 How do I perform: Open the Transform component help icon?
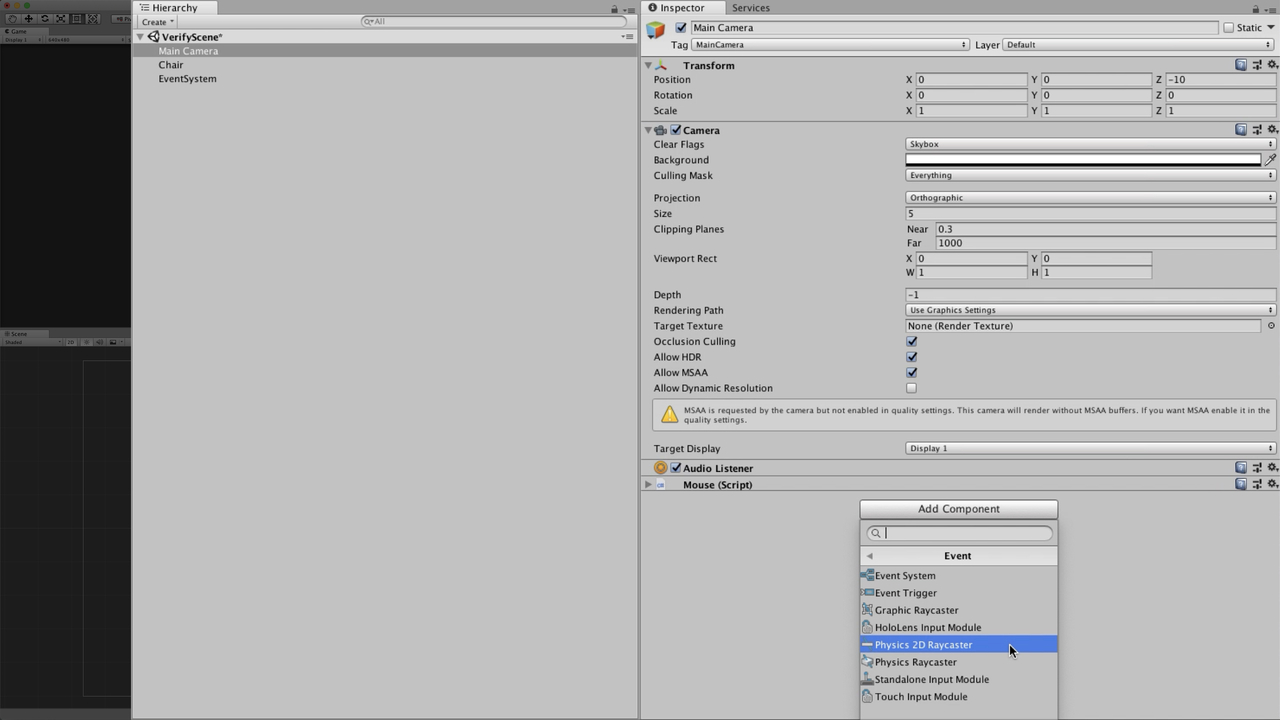point(1241,65)
